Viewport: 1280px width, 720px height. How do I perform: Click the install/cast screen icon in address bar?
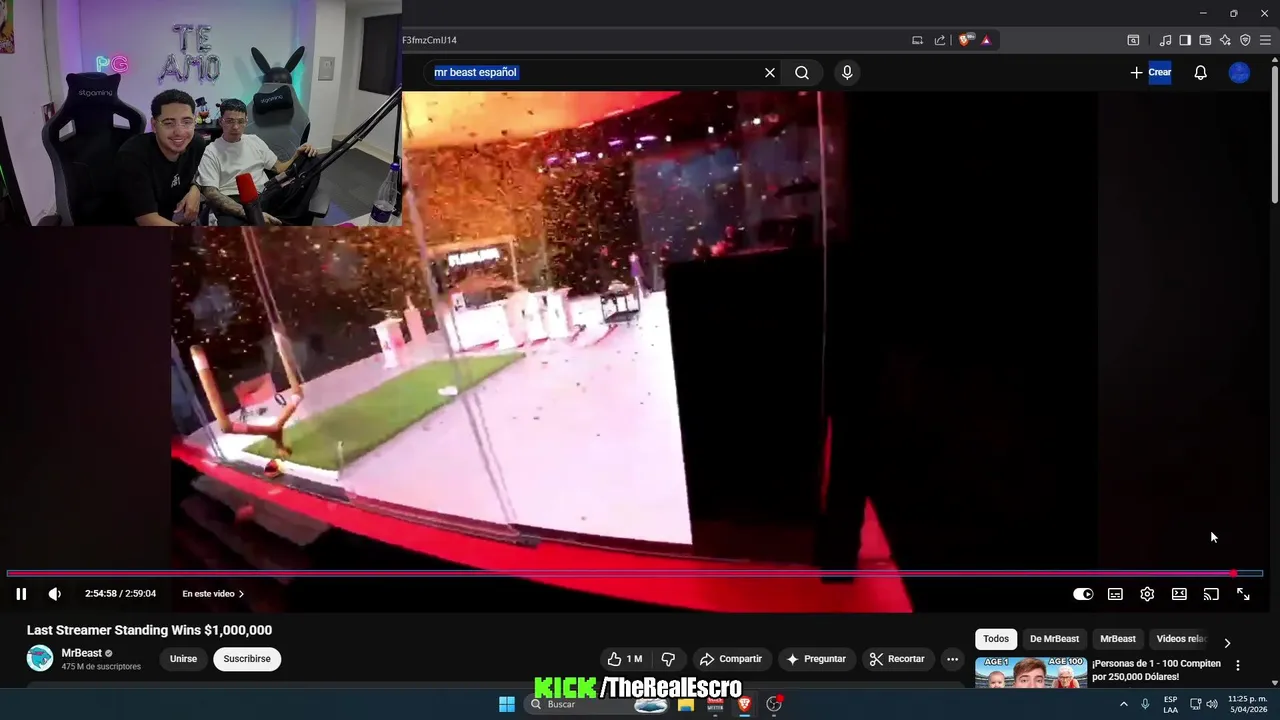(917, 40)
